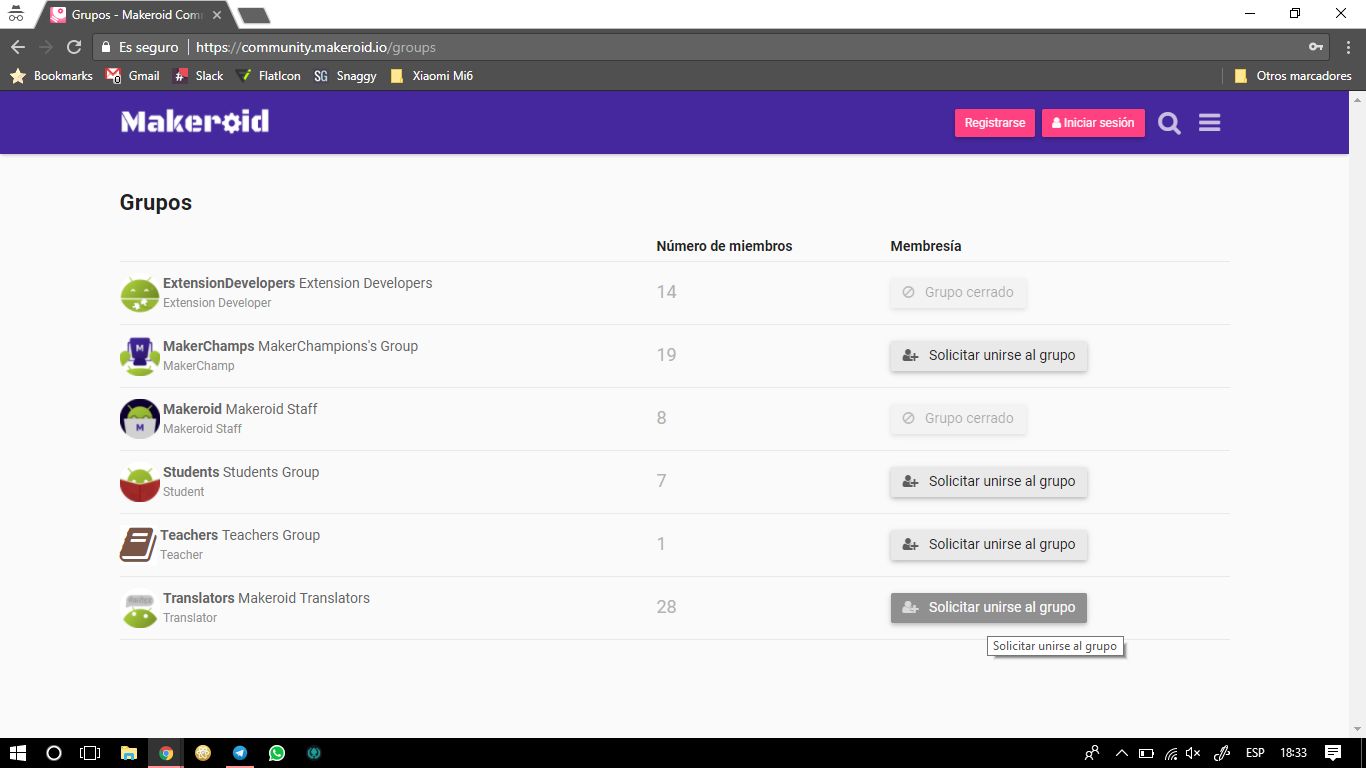Click the MakerChamps group avatar
1366x768 pixels.
tap(139, 356)
